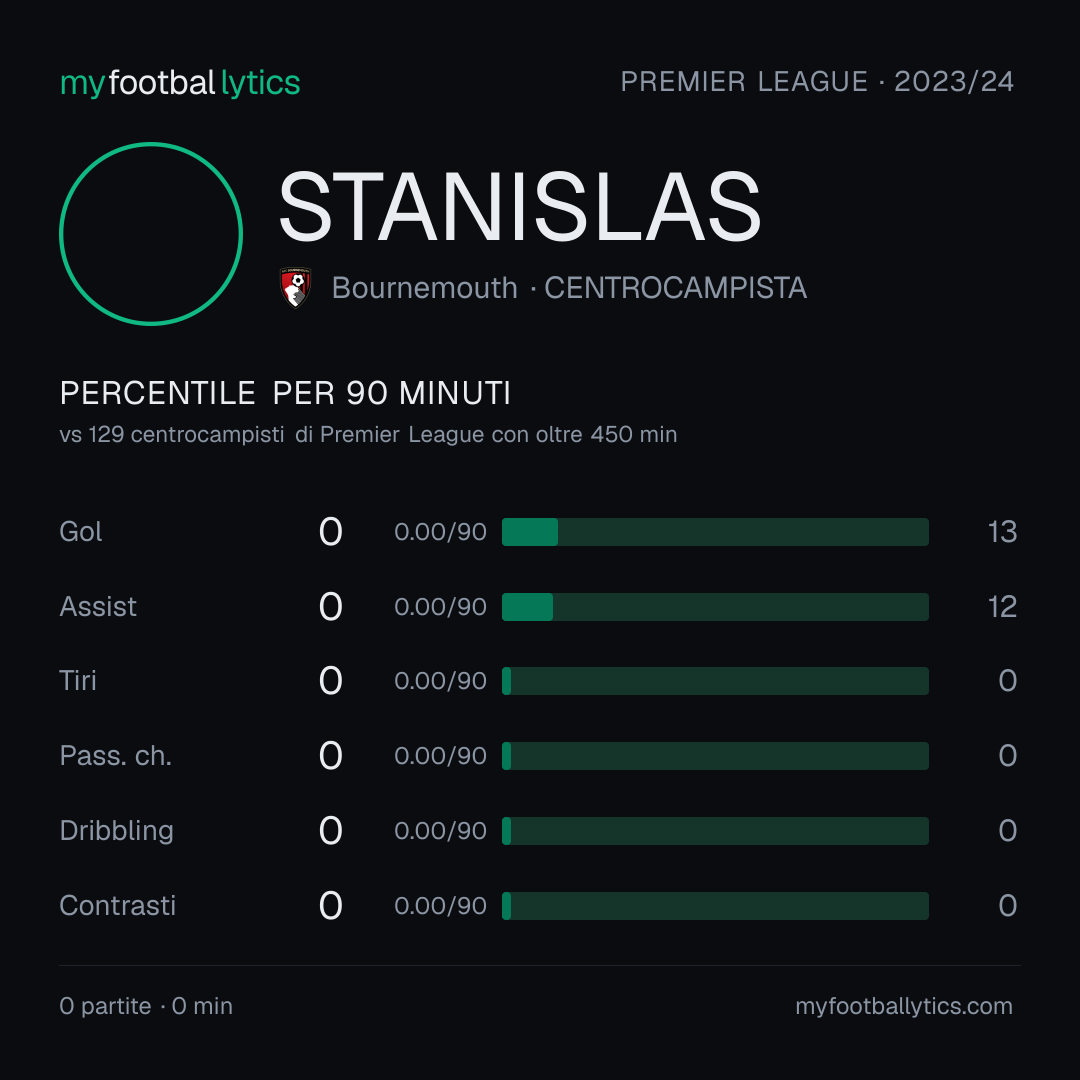
Task: Click the Dribbling stat label
Action: [116, 831]
